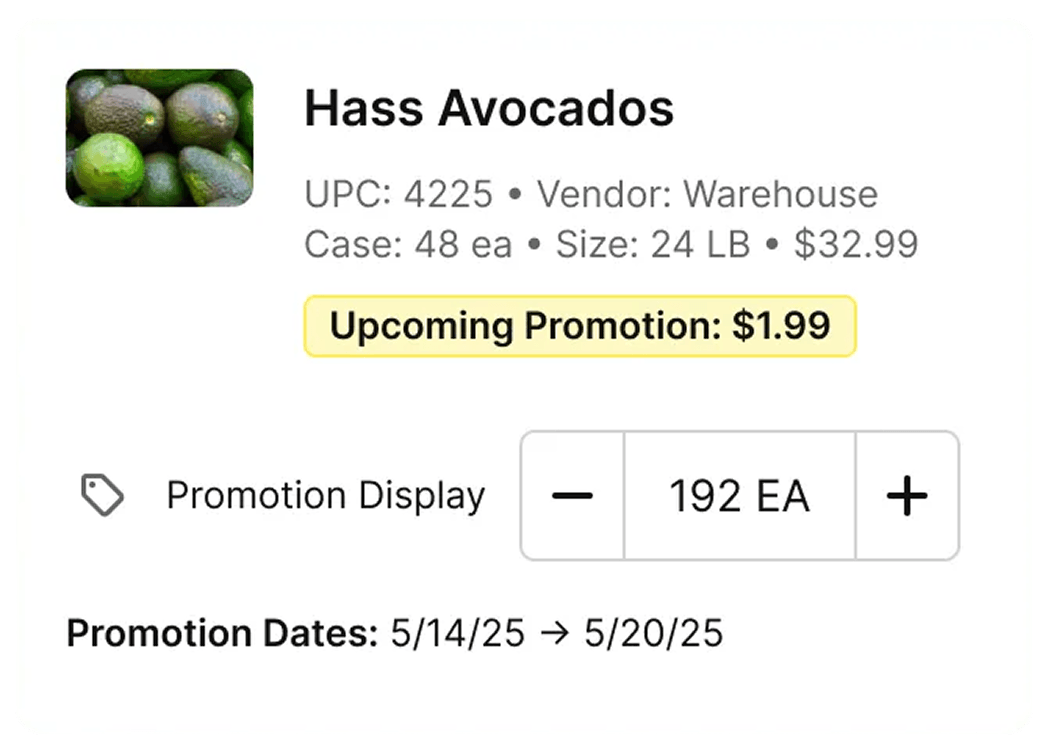Click the Case: 48 ea detail
The width and height of the screenshot is (1048, 756).
(408, 244)
